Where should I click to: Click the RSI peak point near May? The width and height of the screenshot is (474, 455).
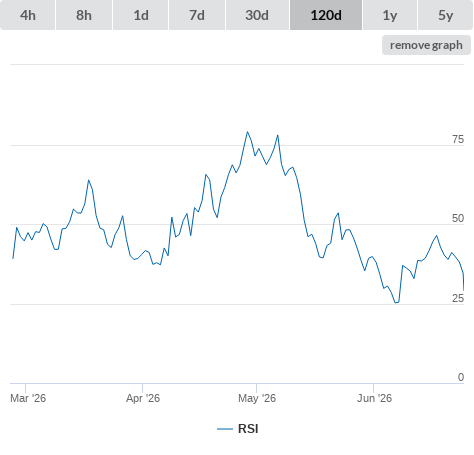coord(247,132)
